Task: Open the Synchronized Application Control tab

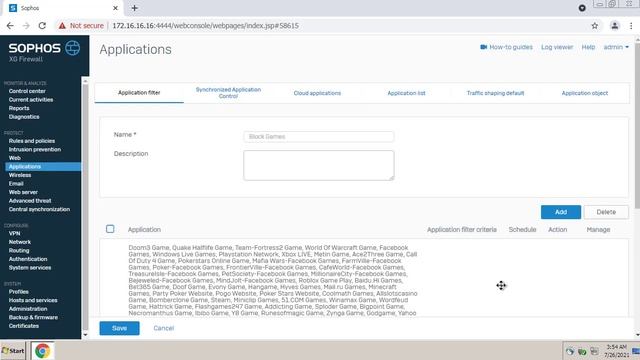Action: click(x=228, y=93)
